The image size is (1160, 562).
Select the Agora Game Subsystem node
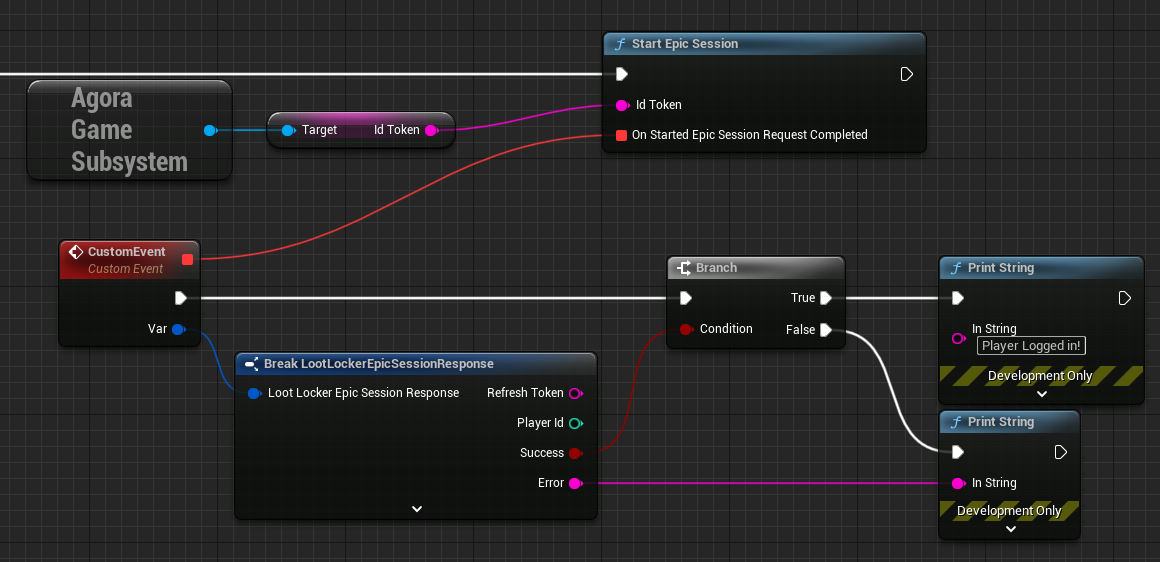click(x=129, y=130)
